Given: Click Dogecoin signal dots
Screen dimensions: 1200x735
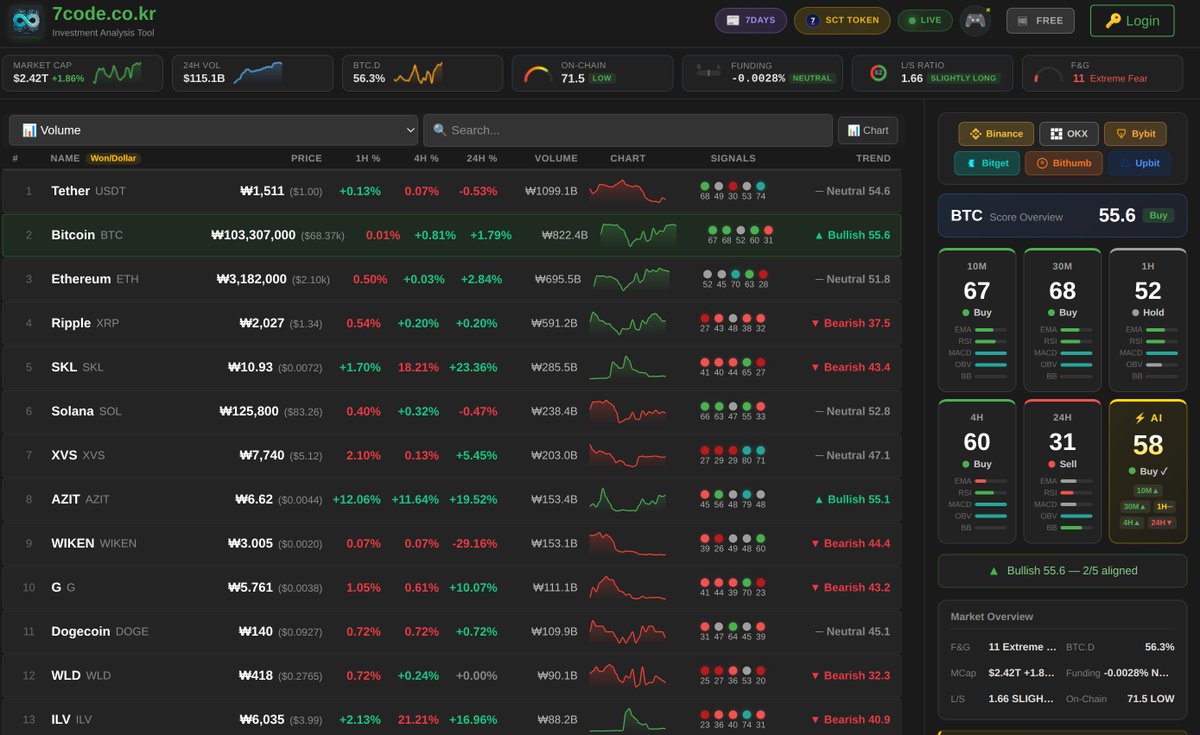Looking at the screenshot, I should click(x=733, y=631).
